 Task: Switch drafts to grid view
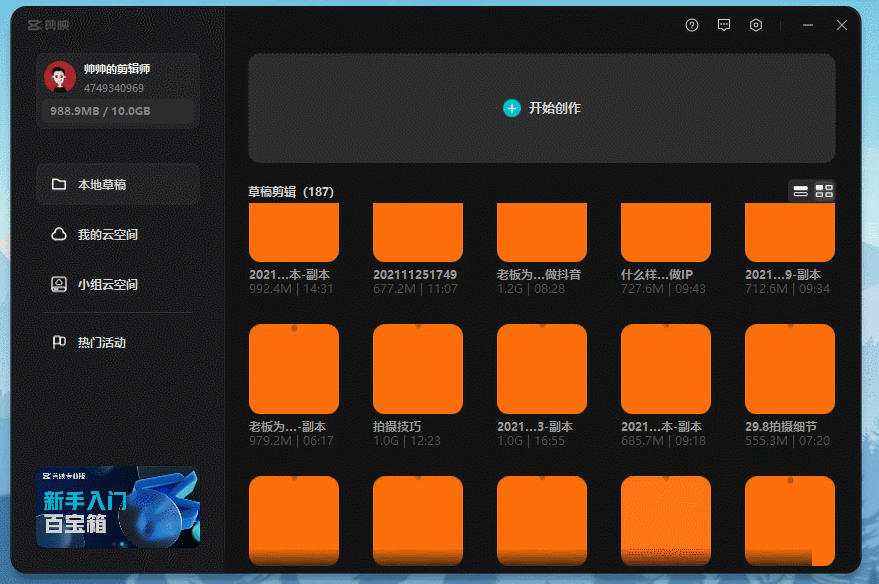(x=824, y=191)
